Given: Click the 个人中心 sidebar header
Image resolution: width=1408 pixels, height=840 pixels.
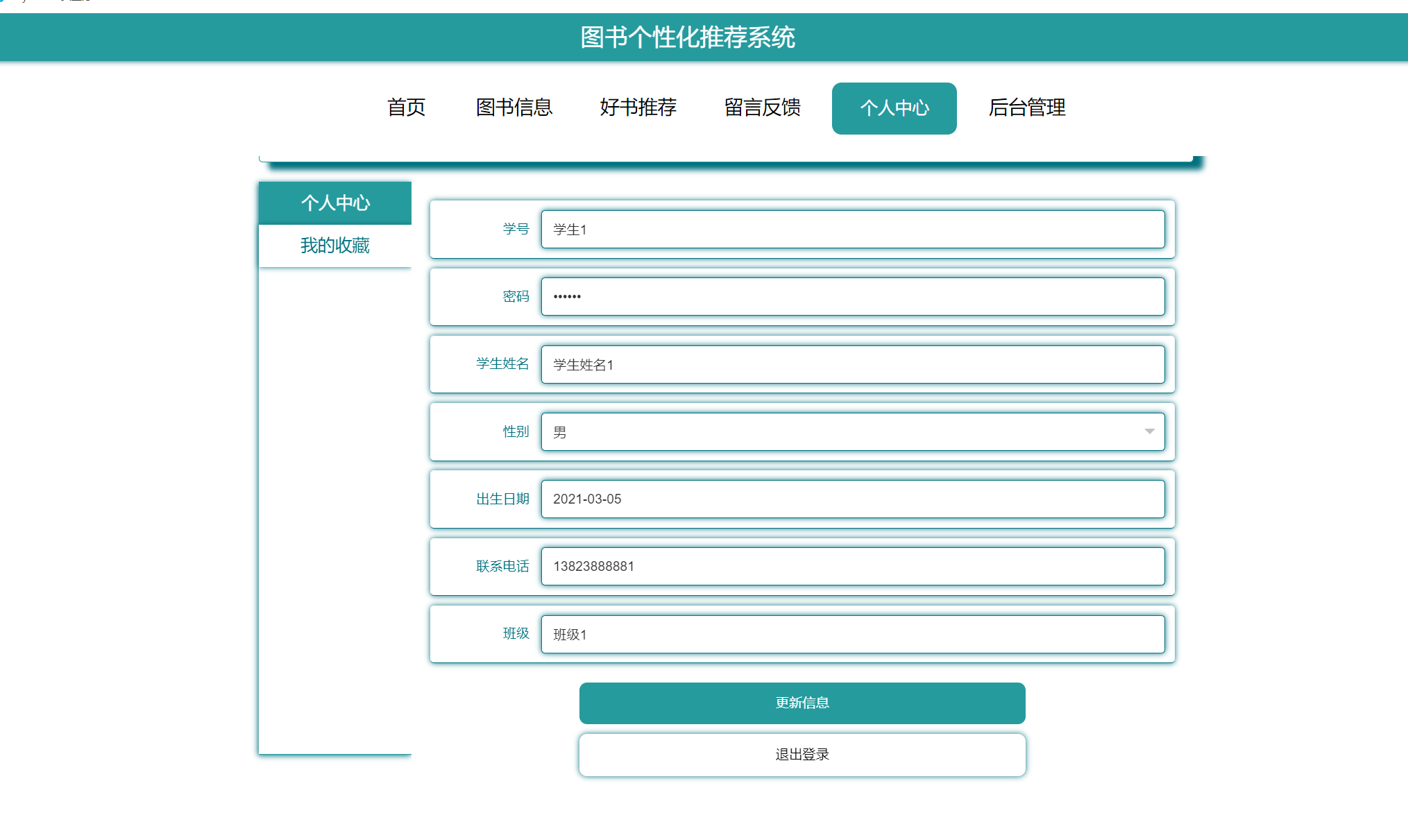Looking at the screenshot, I should point(335,203).
